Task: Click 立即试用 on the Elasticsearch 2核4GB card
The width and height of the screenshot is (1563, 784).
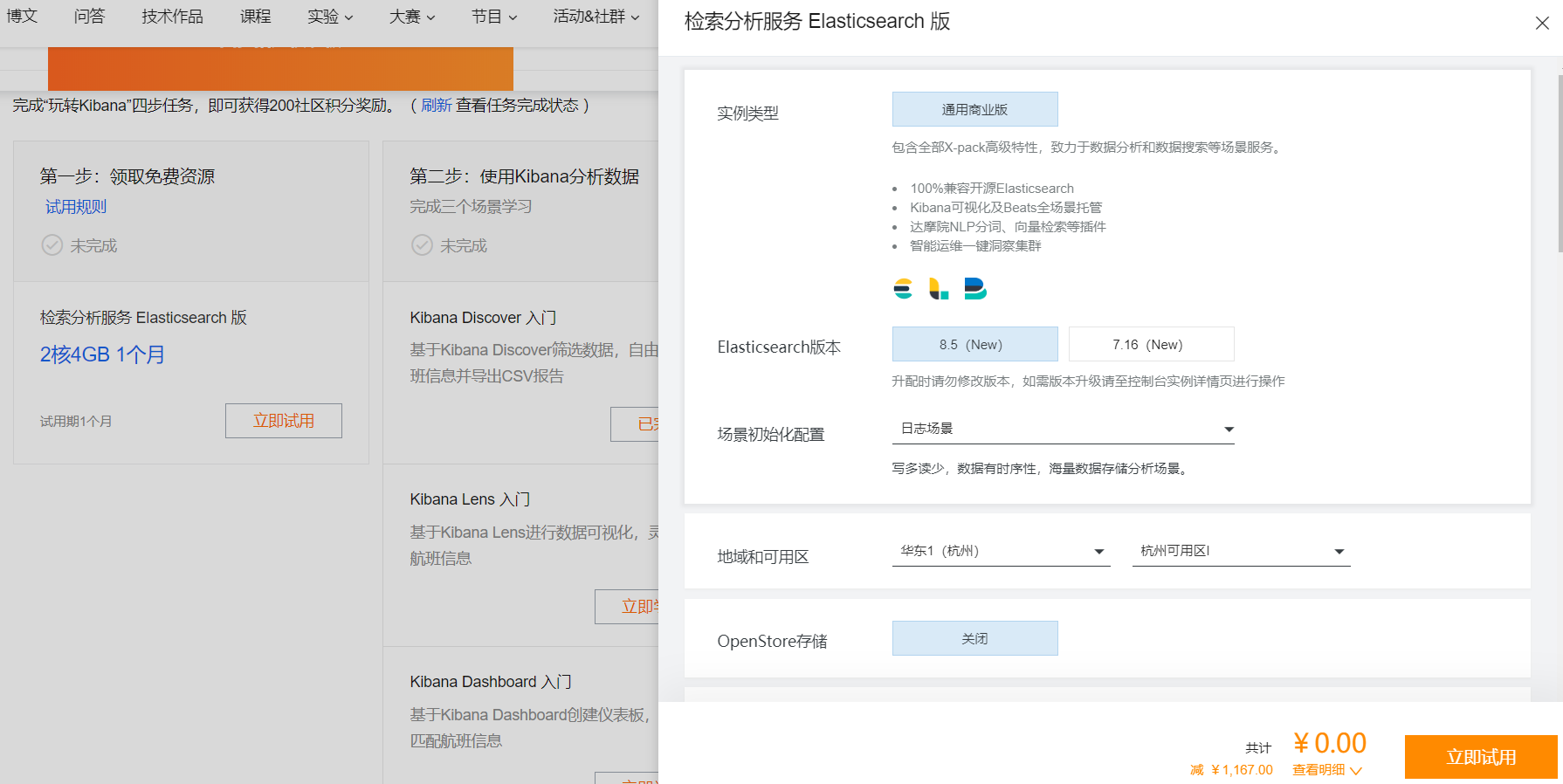Action: point(284,421)
